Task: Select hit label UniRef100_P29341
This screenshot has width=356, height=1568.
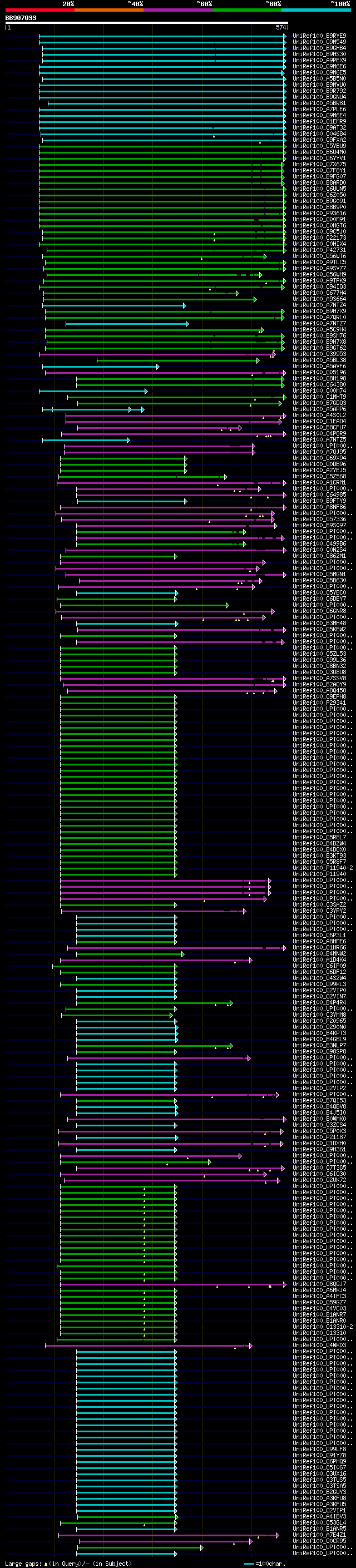Action: coord(319,703)
